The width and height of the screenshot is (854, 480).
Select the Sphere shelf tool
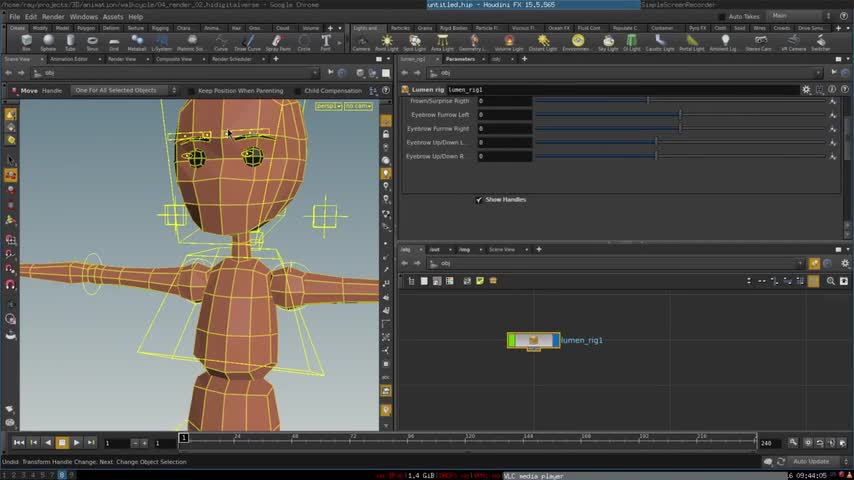(48, 42)
